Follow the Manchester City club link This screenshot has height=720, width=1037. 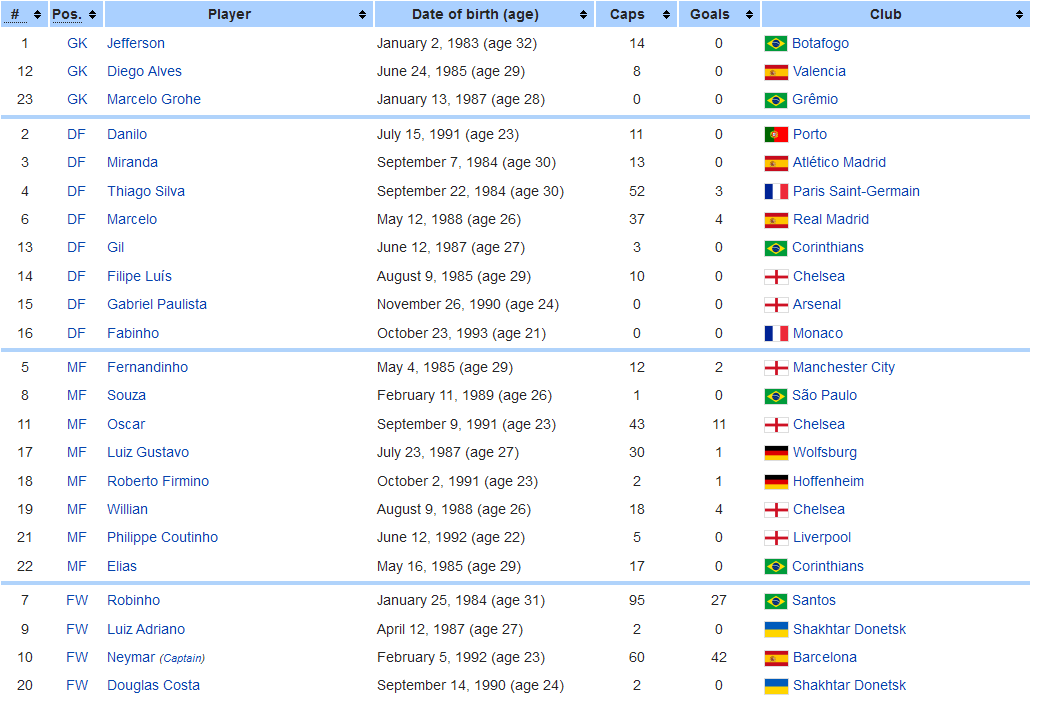click(x=843, y=368)
